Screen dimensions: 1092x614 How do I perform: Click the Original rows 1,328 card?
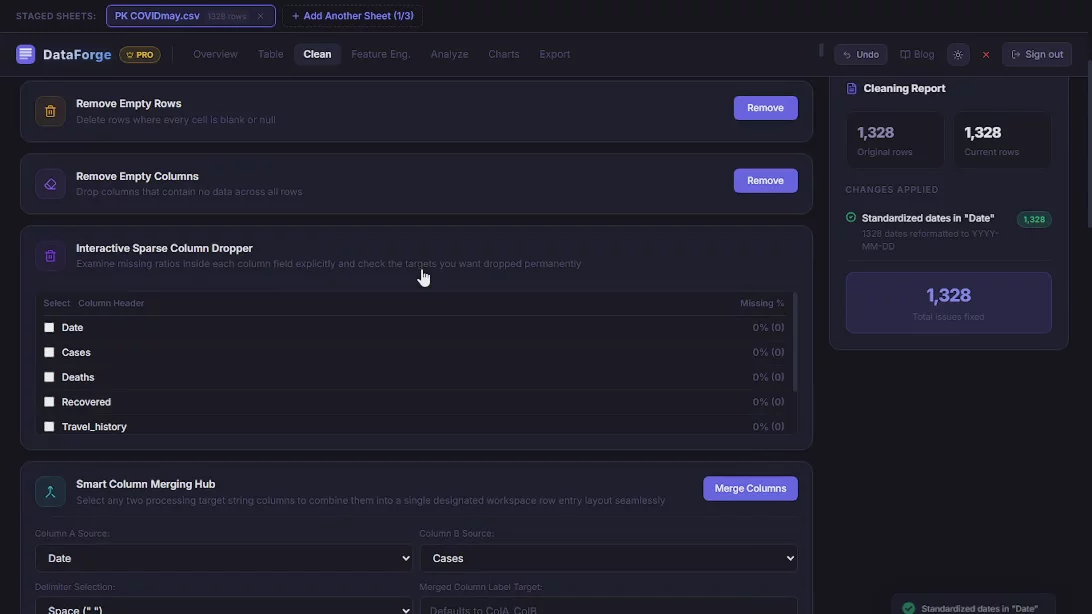click(x=895, y=140)
